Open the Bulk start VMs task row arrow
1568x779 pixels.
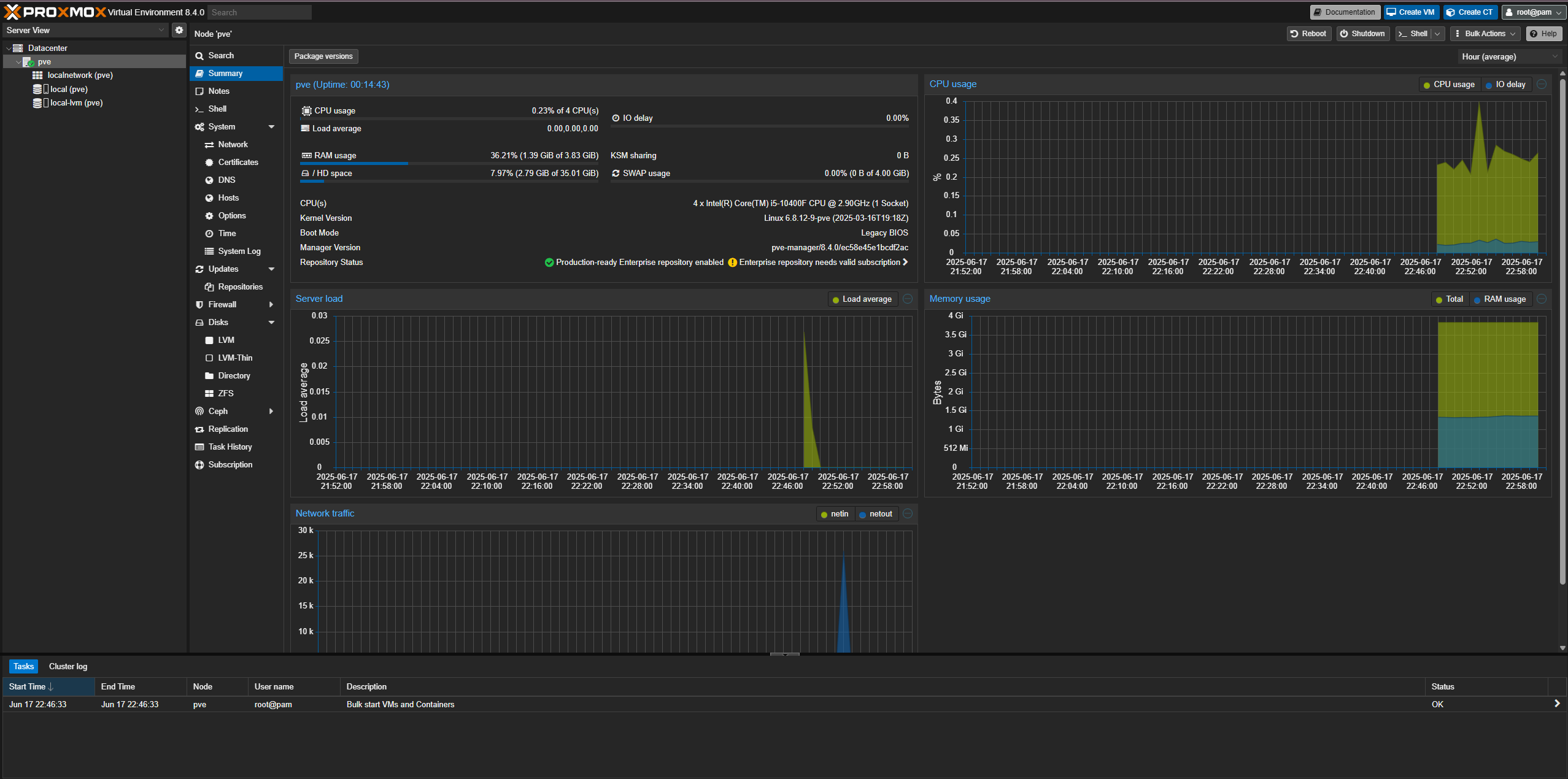click(1556, 704)
